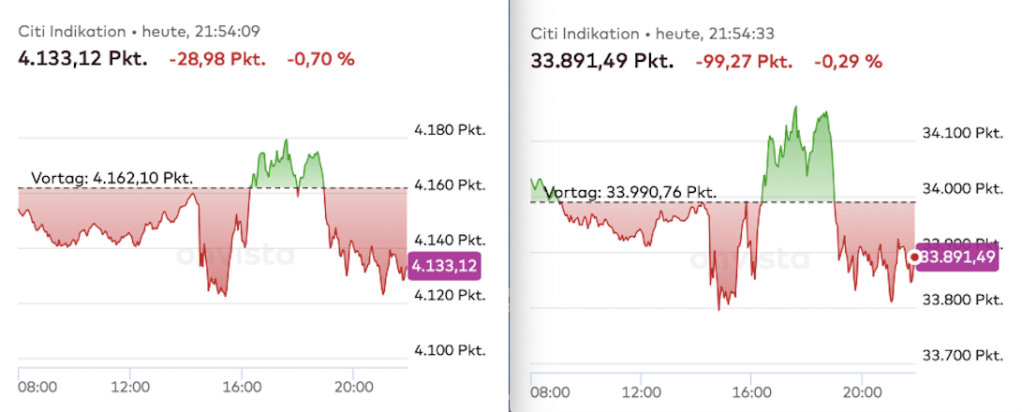The width and height of the screenshot is (1022, 412).
Task: Click 16:00 on the left chart time axis
Action: click(x=244, y=387)
